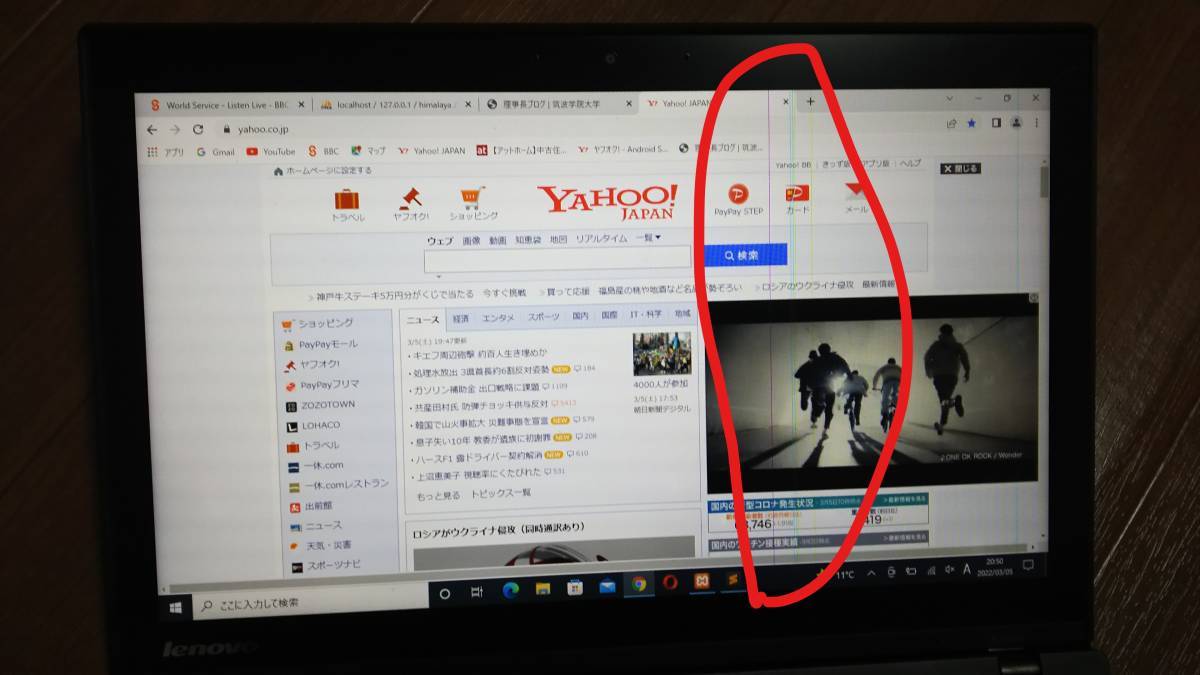The width and height of the screenshot is (1200, 675).
Task: Select the スポーツ news tab
Action: [543, 316]
